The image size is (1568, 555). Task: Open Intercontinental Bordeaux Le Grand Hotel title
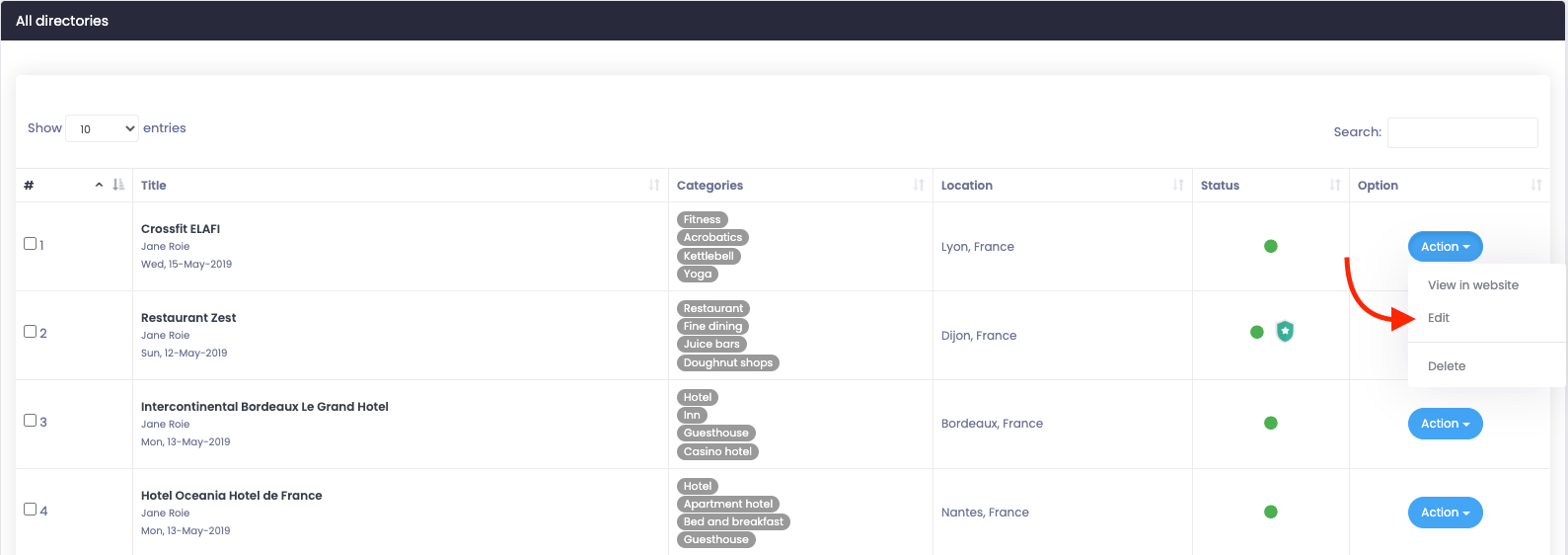click(x=264, y=407)
